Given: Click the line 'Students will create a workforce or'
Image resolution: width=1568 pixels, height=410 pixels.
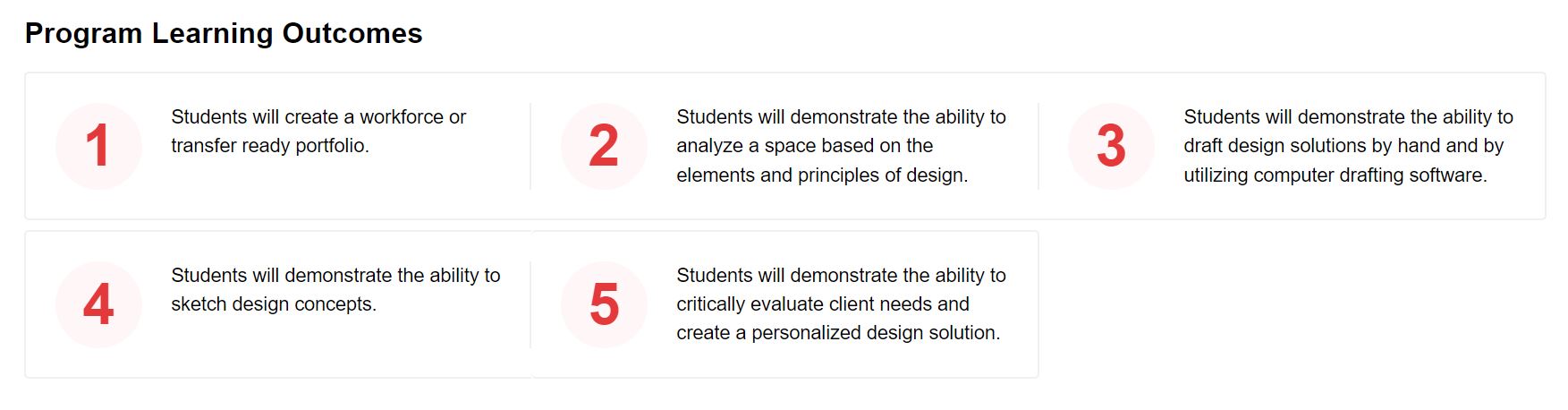Looking at the screenshot, I should (x=318, y=117).
